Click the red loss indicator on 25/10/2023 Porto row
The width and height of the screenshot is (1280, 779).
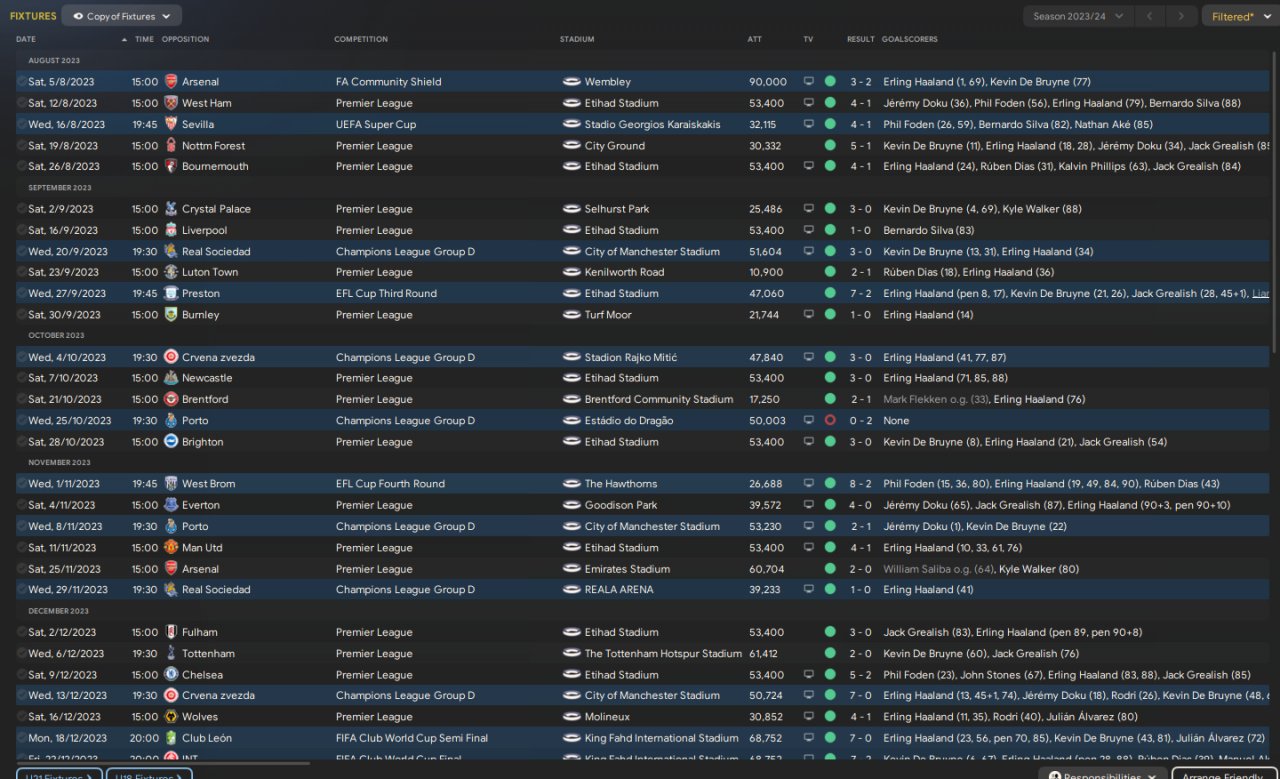pos(830,420)
